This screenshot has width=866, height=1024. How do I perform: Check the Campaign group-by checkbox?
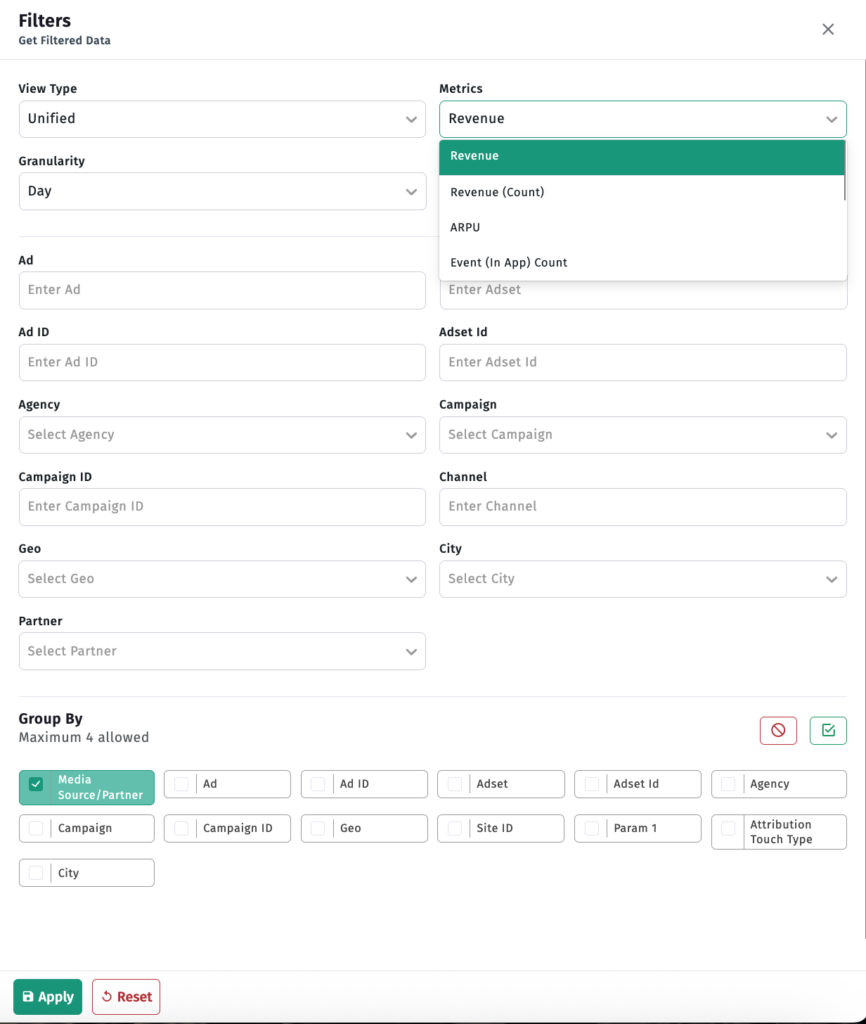point(36,828)
